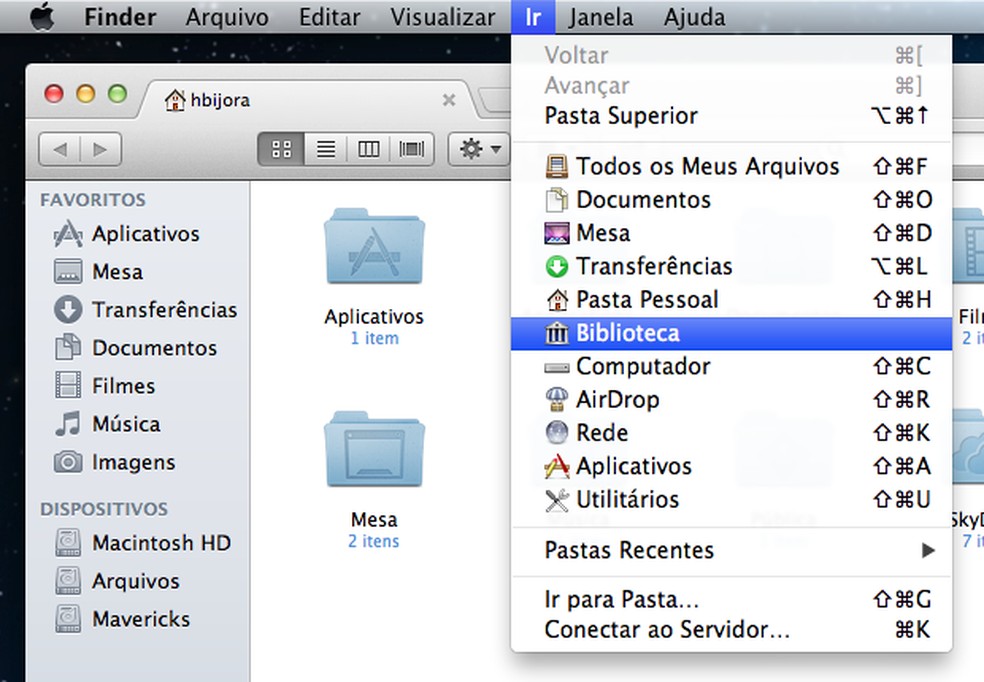This screenshot has width=984, height=682.
Task: Switch to icon view
Action: coord(281,149)
